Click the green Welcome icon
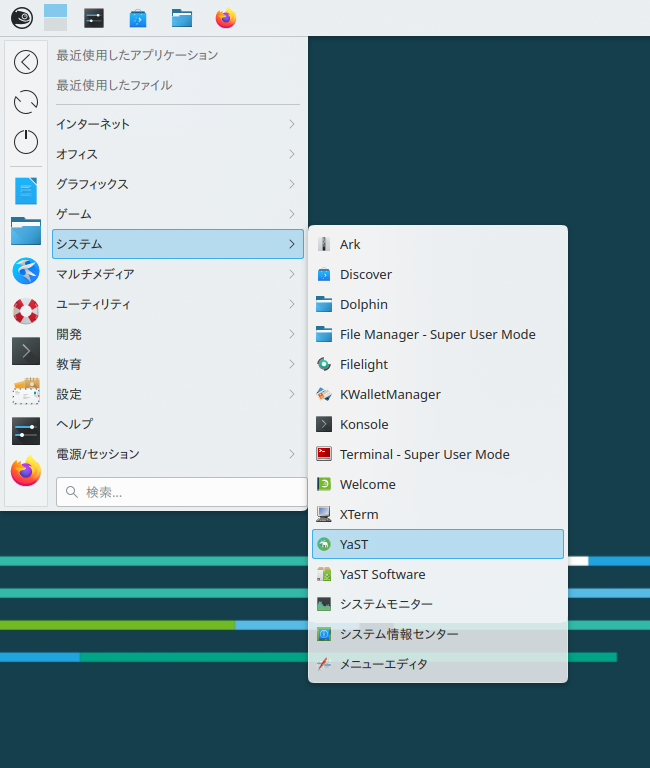The width and height of the screenshot is (650, 768). coord(324,484)
